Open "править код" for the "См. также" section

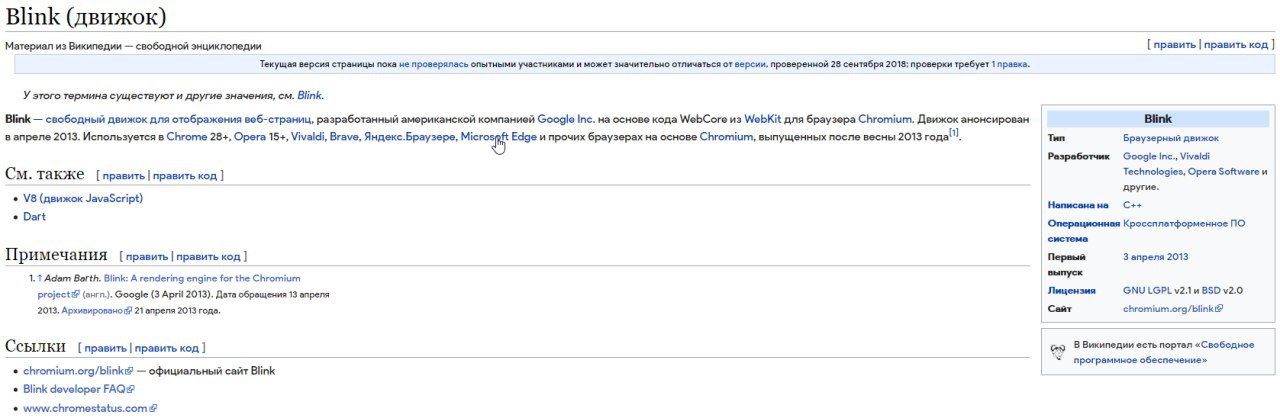(184, 176)
